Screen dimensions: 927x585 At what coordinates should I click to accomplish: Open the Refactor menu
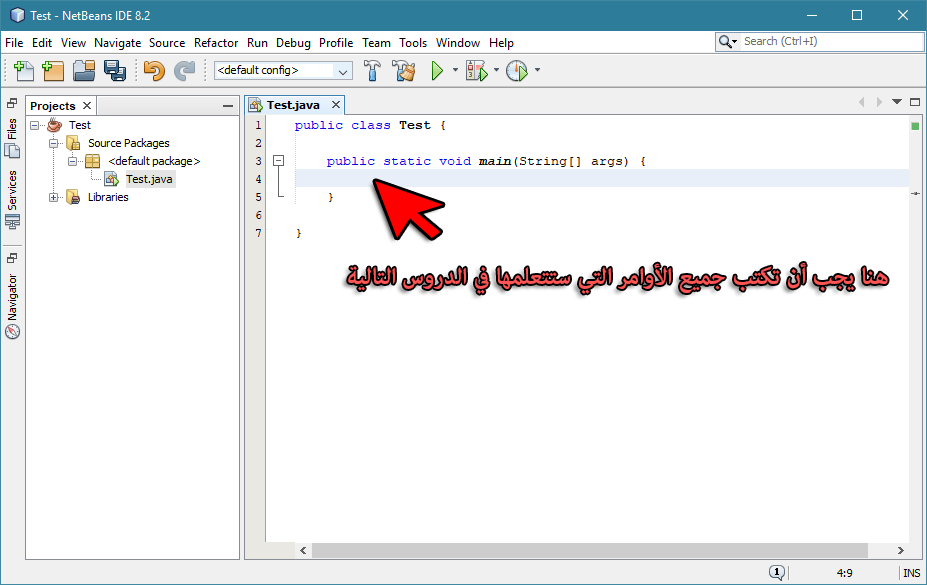point(216,43)
